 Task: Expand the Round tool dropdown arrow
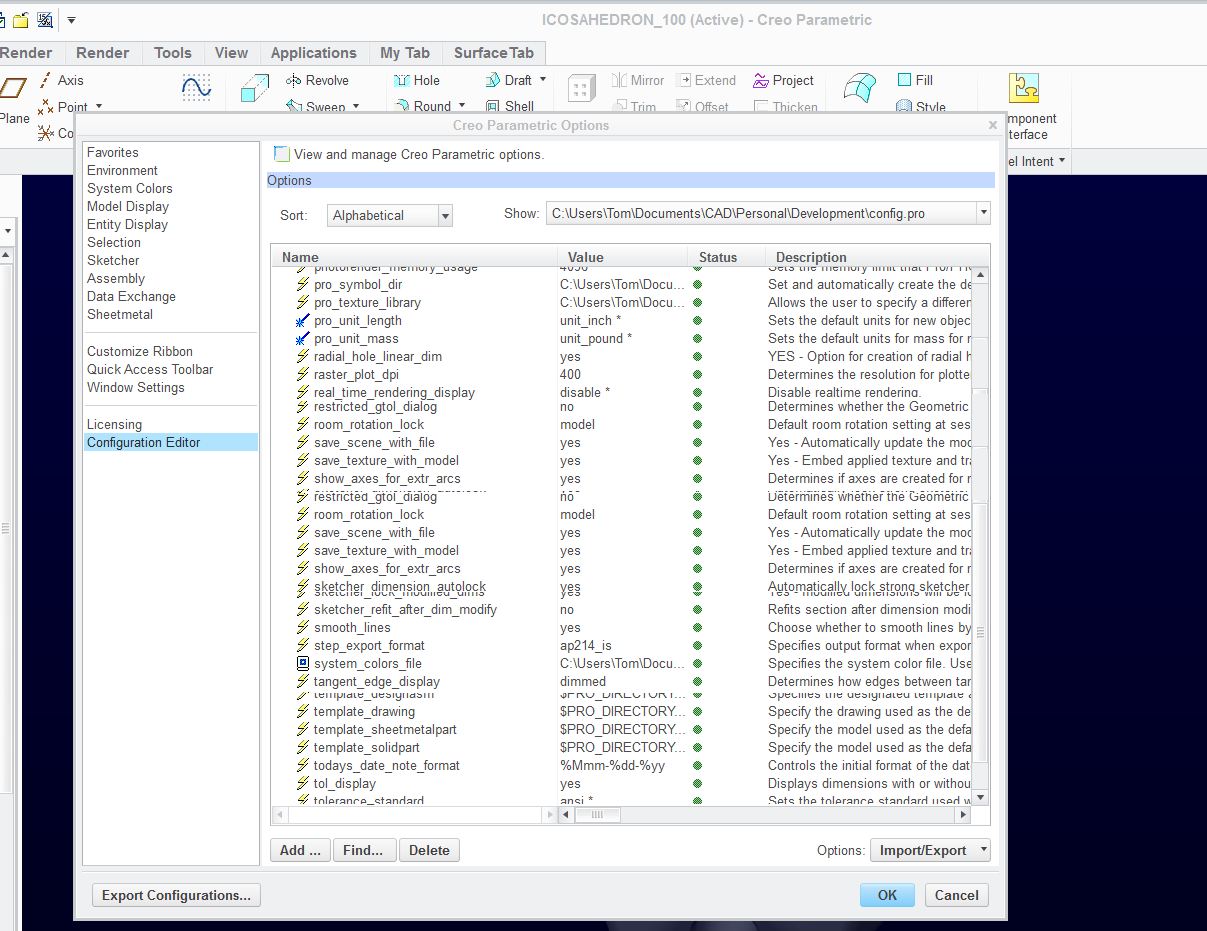click(462, 106)
